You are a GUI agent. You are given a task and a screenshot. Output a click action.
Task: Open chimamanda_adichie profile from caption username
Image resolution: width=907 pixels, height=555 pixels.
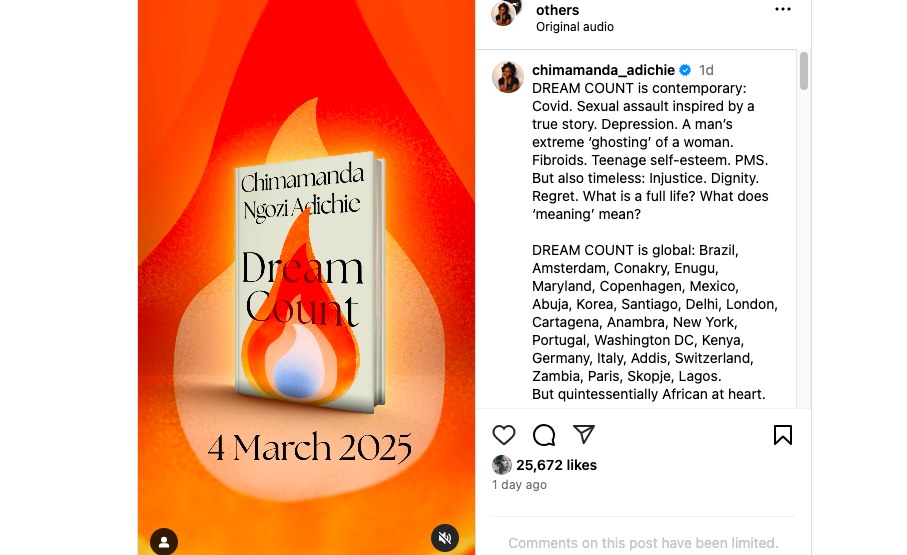coord(603,70)
